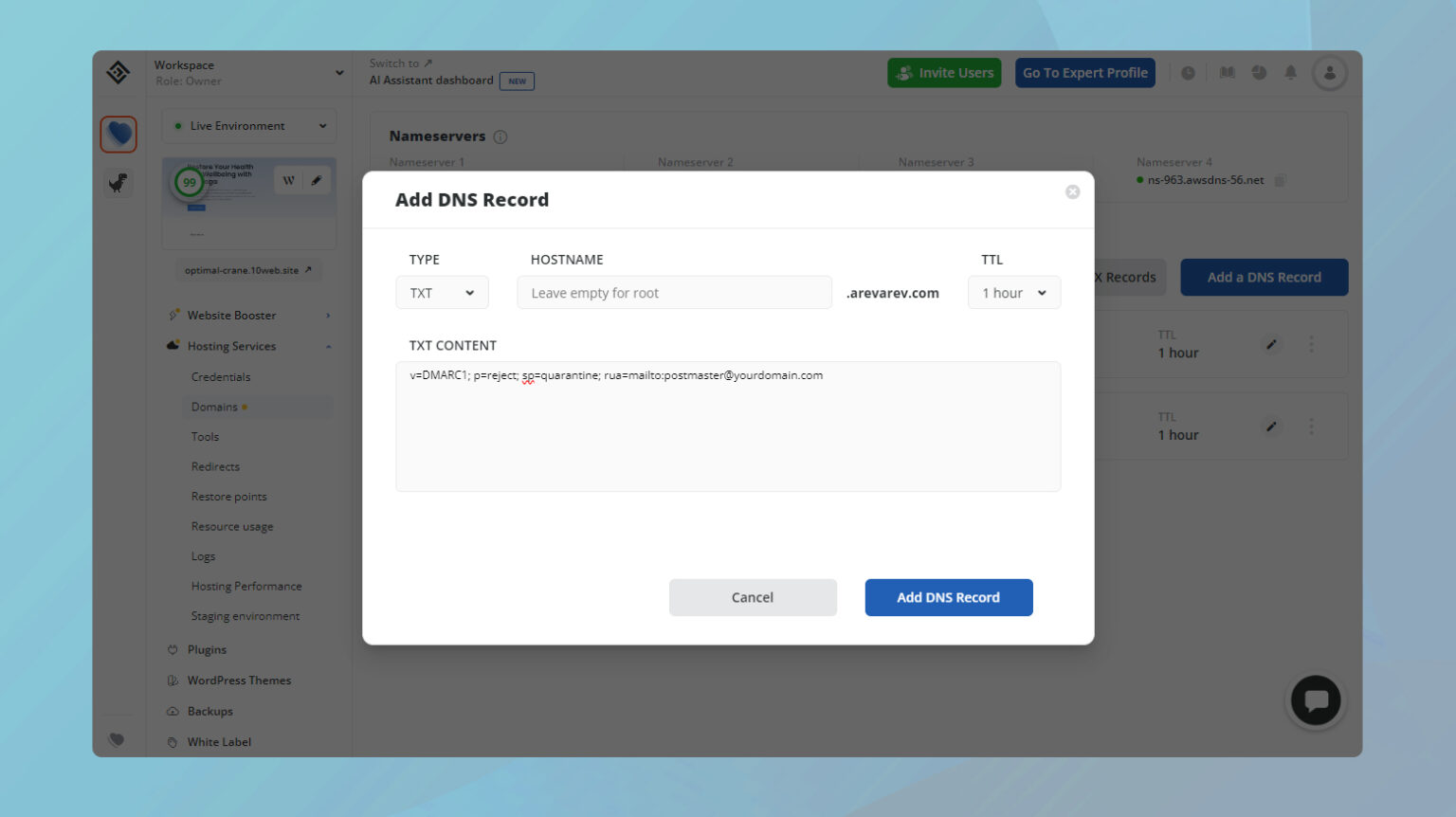Click the pencil icon on the site thumbnail
1456x817 pixels.
pos(318,179)
